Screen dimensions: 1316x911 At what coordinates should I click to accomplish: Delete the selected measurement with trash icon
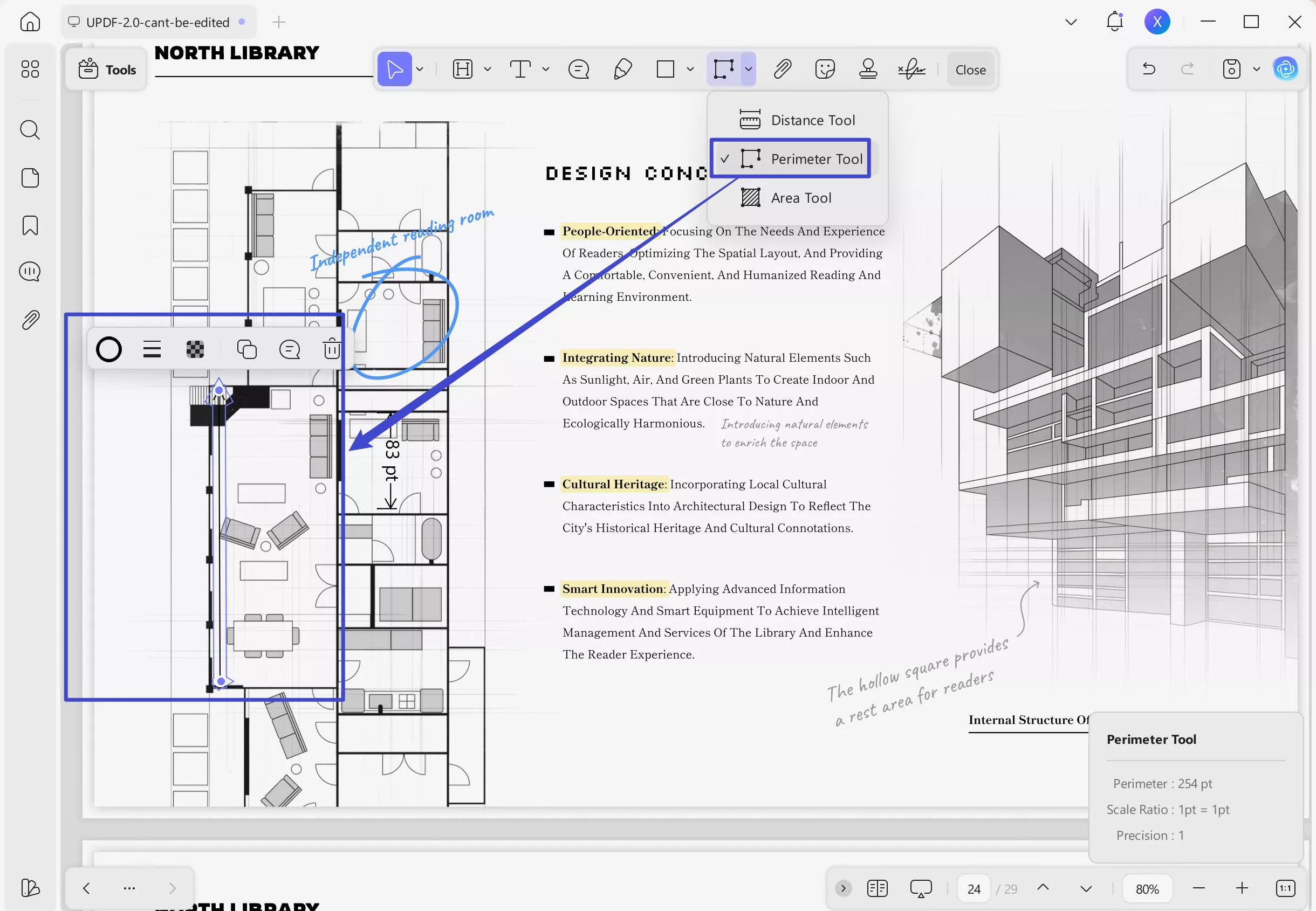pyautogui.click(x=332, y=349)
